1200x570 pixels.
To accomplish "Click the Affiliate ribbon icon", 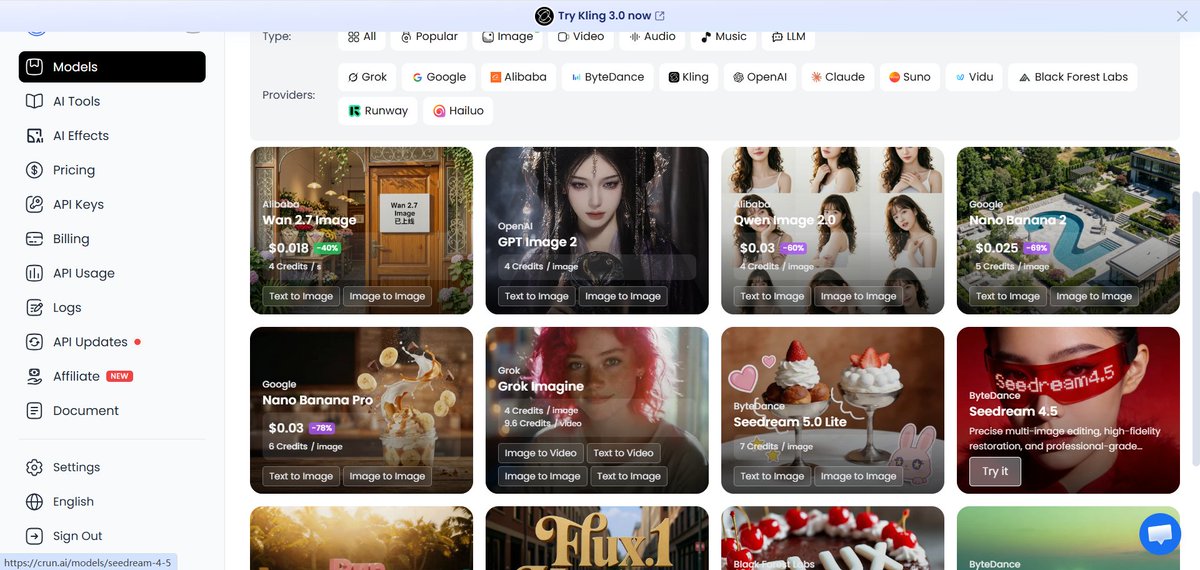I will [35, 376].
